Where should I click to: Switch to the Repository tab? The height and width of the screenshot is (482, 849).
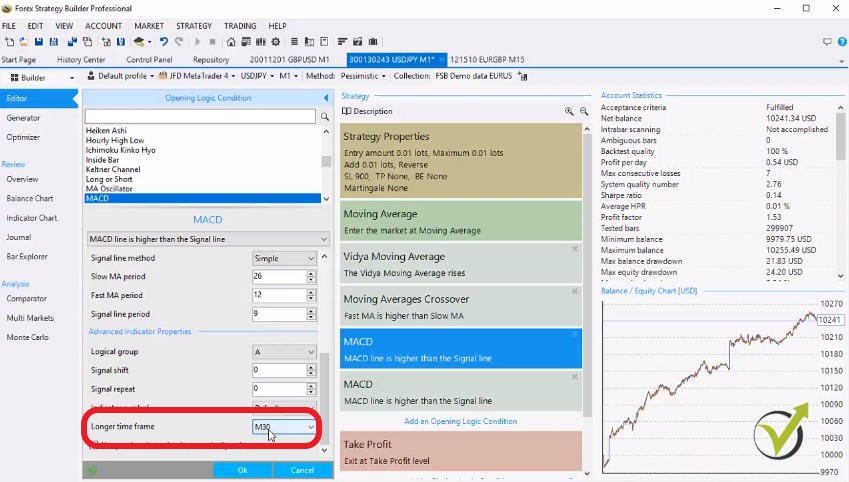[211, 60]
